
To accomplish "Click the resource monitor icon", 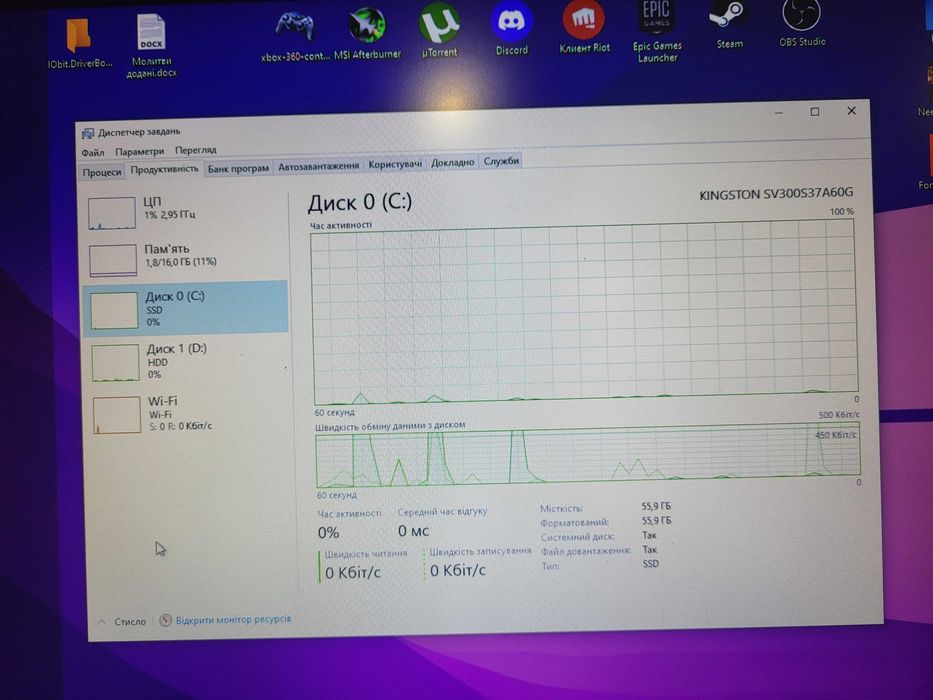I will pyautogui.click(x=165, y=620).
